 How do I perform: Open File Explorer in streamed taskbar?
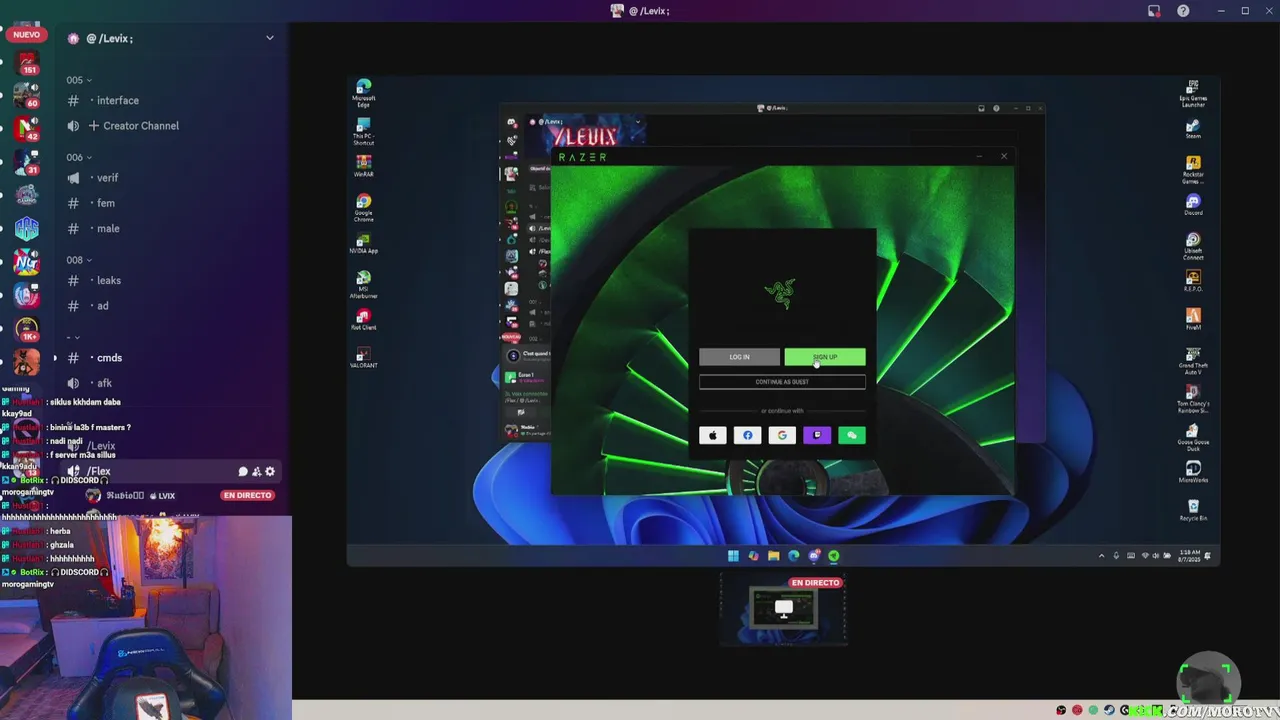(x=773, y=556)
